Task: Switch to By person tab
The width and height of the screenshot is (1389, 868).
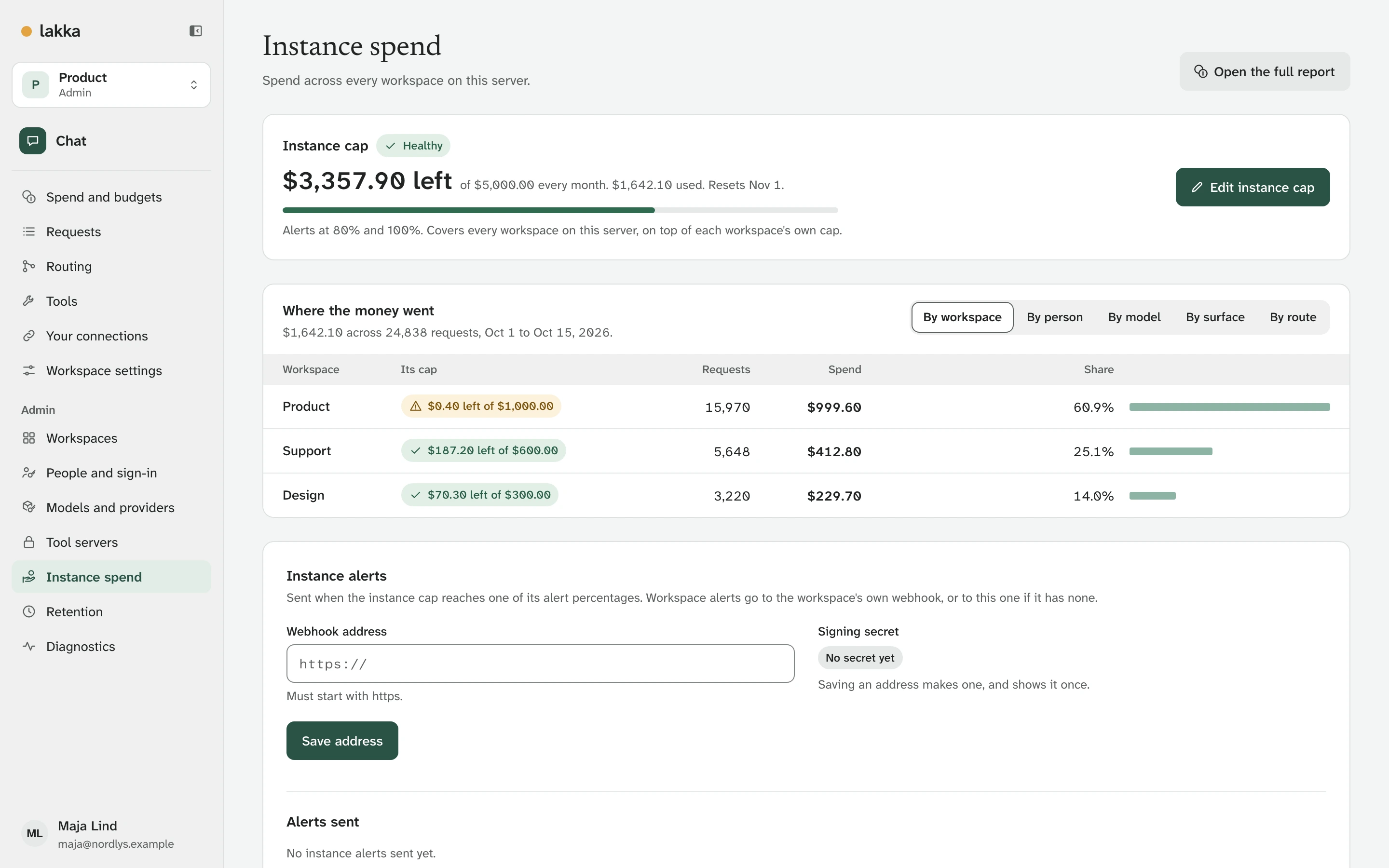Action: click(x=1054, y=317)
